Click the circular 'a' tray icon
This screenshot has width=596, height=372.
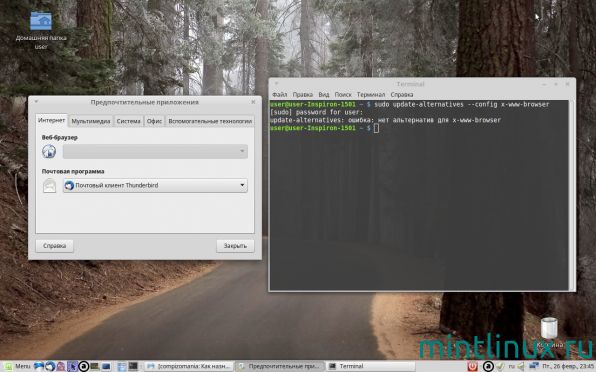coord(488,366)
